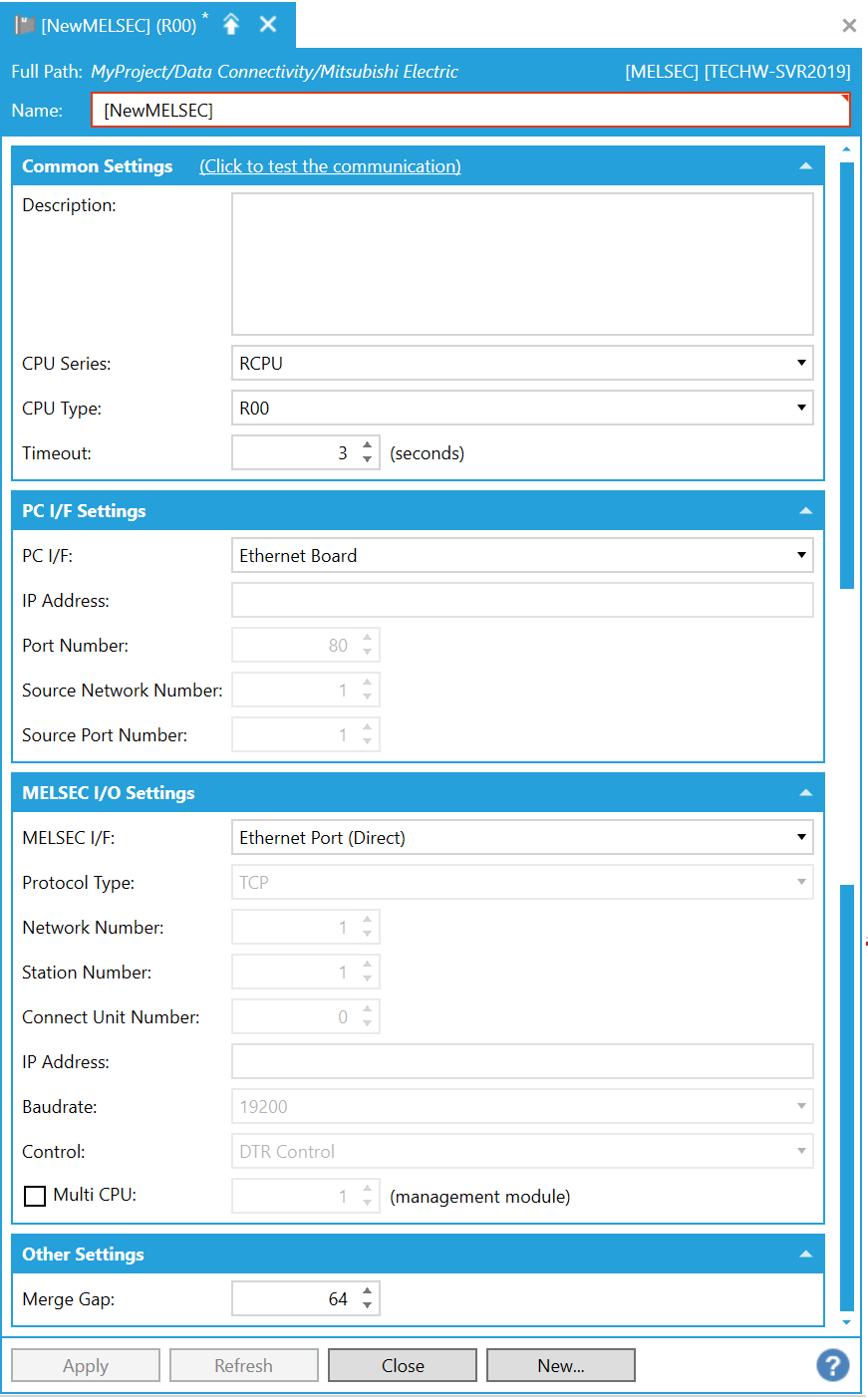The width and height of the screenshot is (868, 1398).
Task: Open the Control dropdown showing DTR Control
Action: (x=522, y=1151)
